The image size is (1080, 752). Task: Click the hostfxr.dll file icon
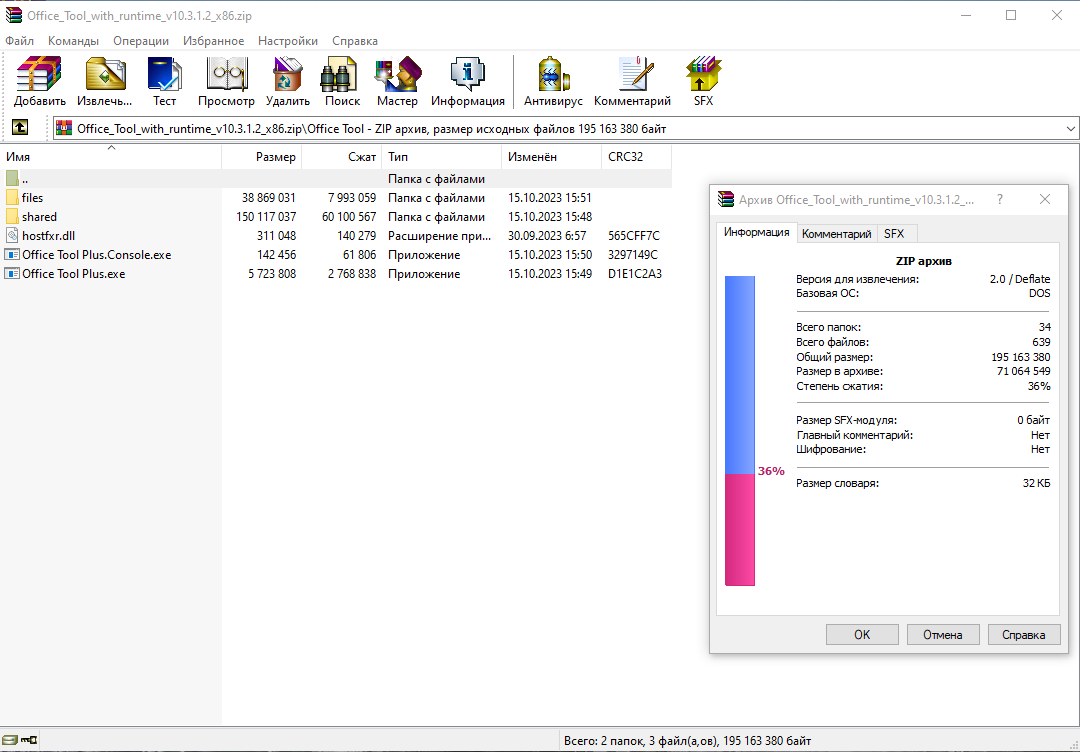(x=12, y=236)
